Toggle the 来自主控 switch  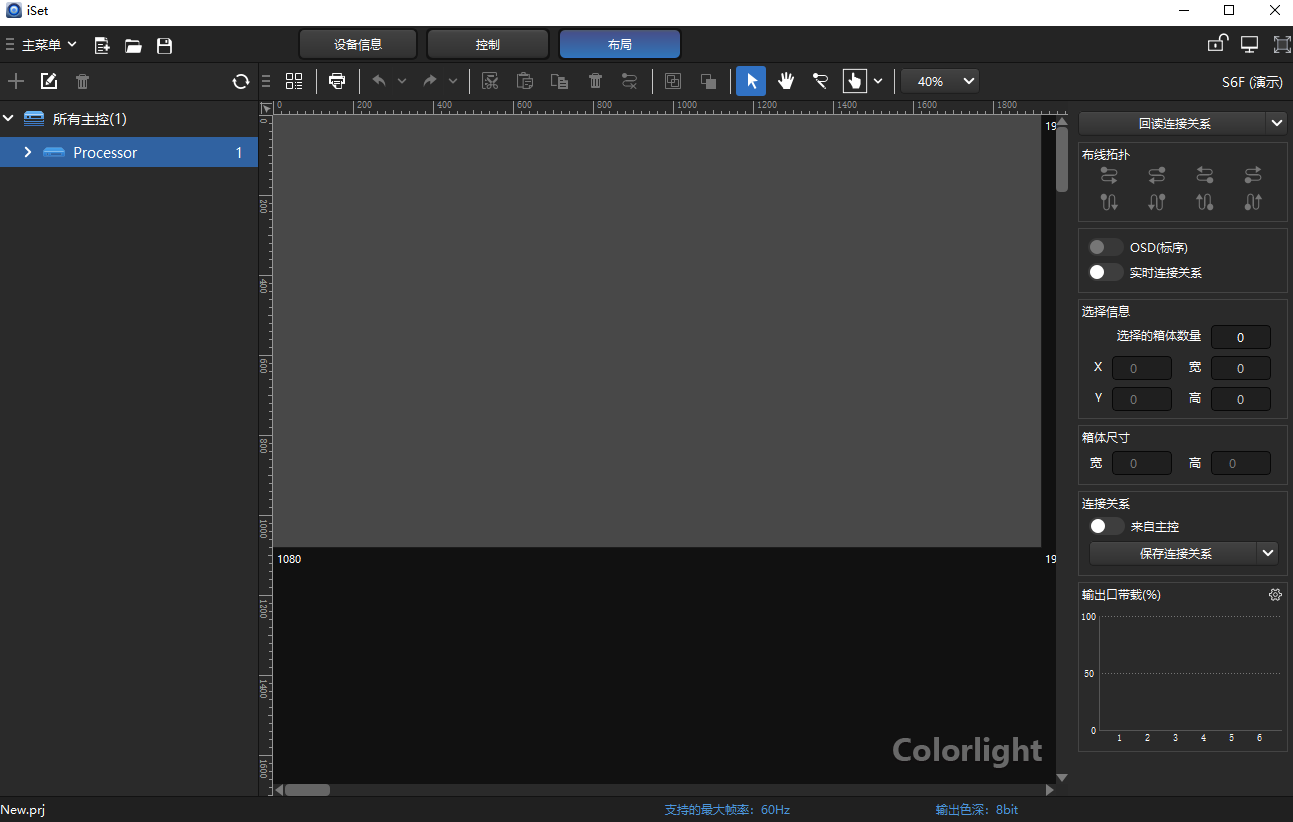click(x=1105, y=526)
